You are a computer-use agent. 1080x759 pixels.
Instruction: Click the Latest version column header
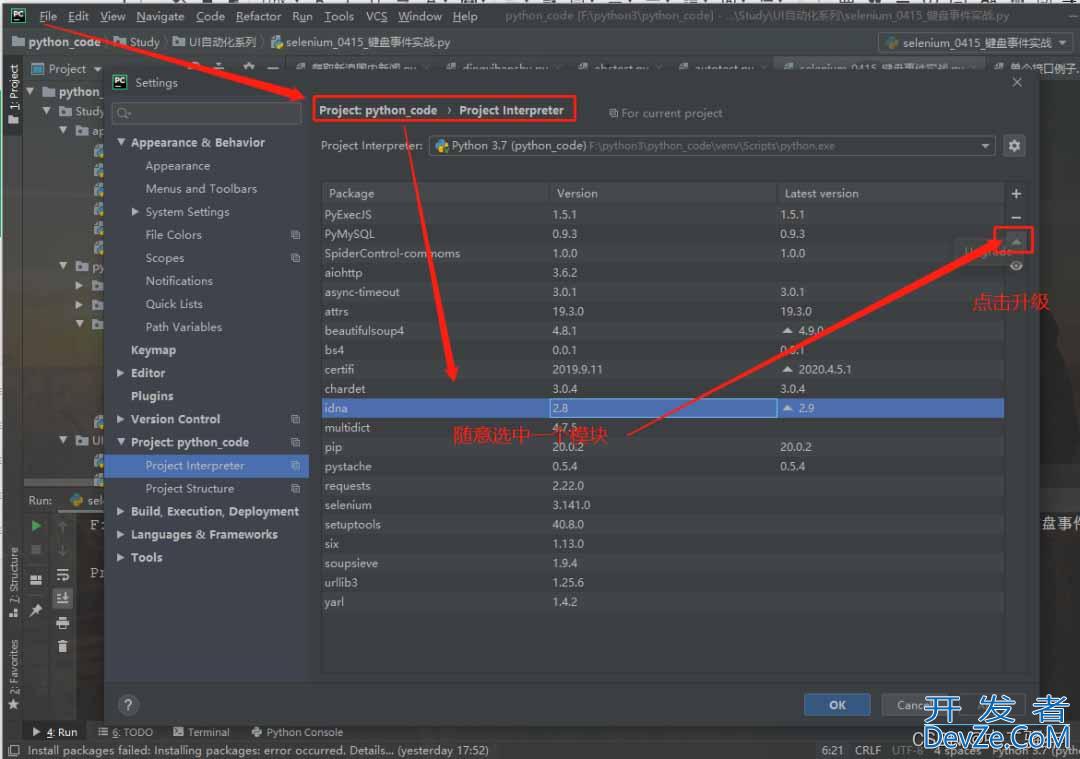[890, 194]
